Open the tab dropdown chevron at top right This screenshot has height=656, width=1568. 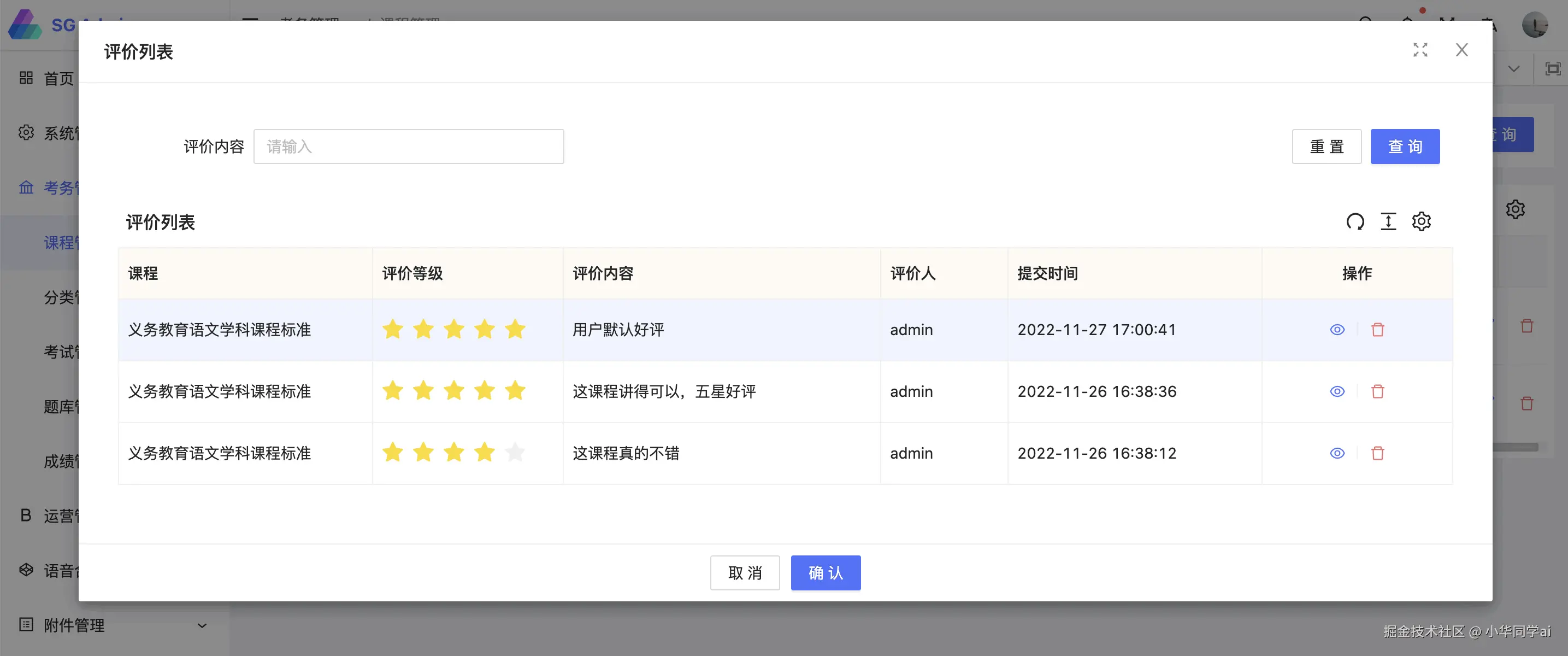point(1513,69)
